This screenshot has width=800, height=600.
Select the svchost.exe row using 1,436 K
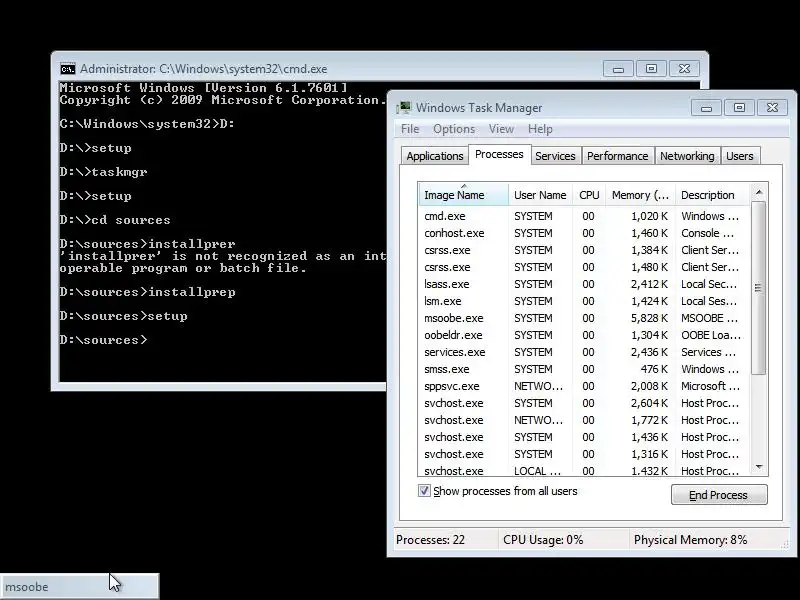click(x=584, y=437)
